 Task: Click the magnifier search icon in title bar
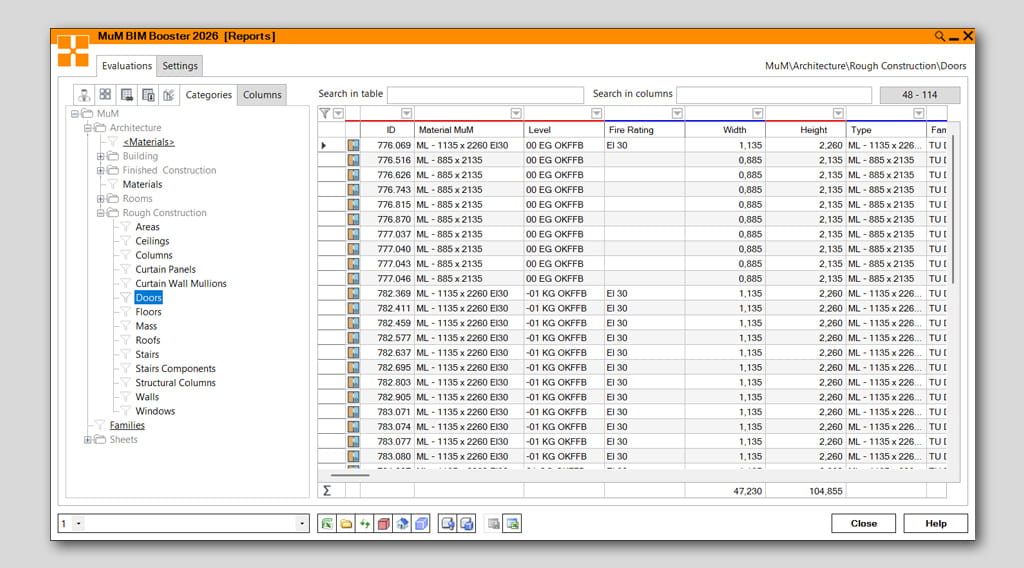(x=940, y=36)
